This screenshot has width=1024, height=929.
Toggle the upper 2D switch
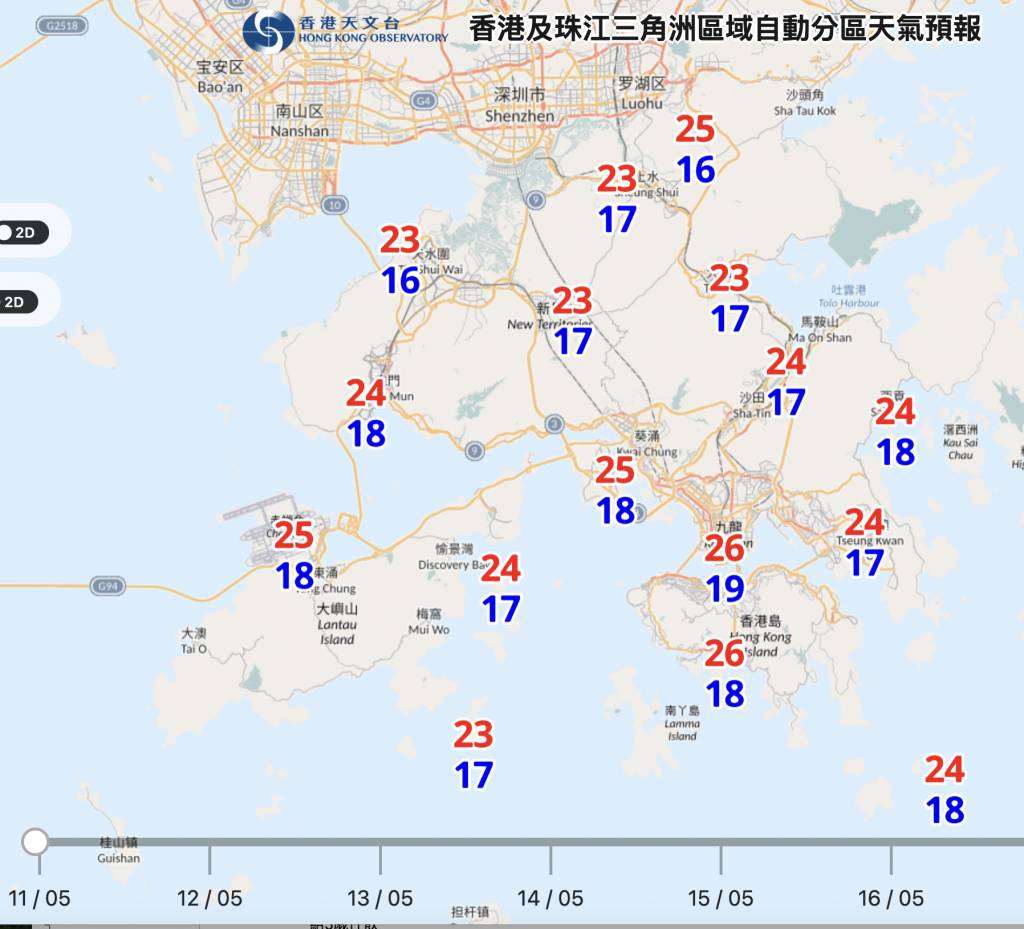23,232
